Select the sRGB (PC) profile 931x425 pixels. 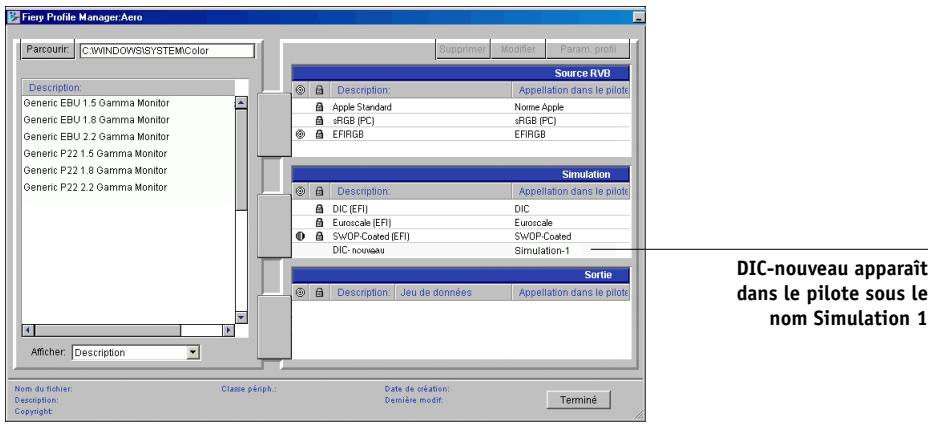click(x=353, y=120)
